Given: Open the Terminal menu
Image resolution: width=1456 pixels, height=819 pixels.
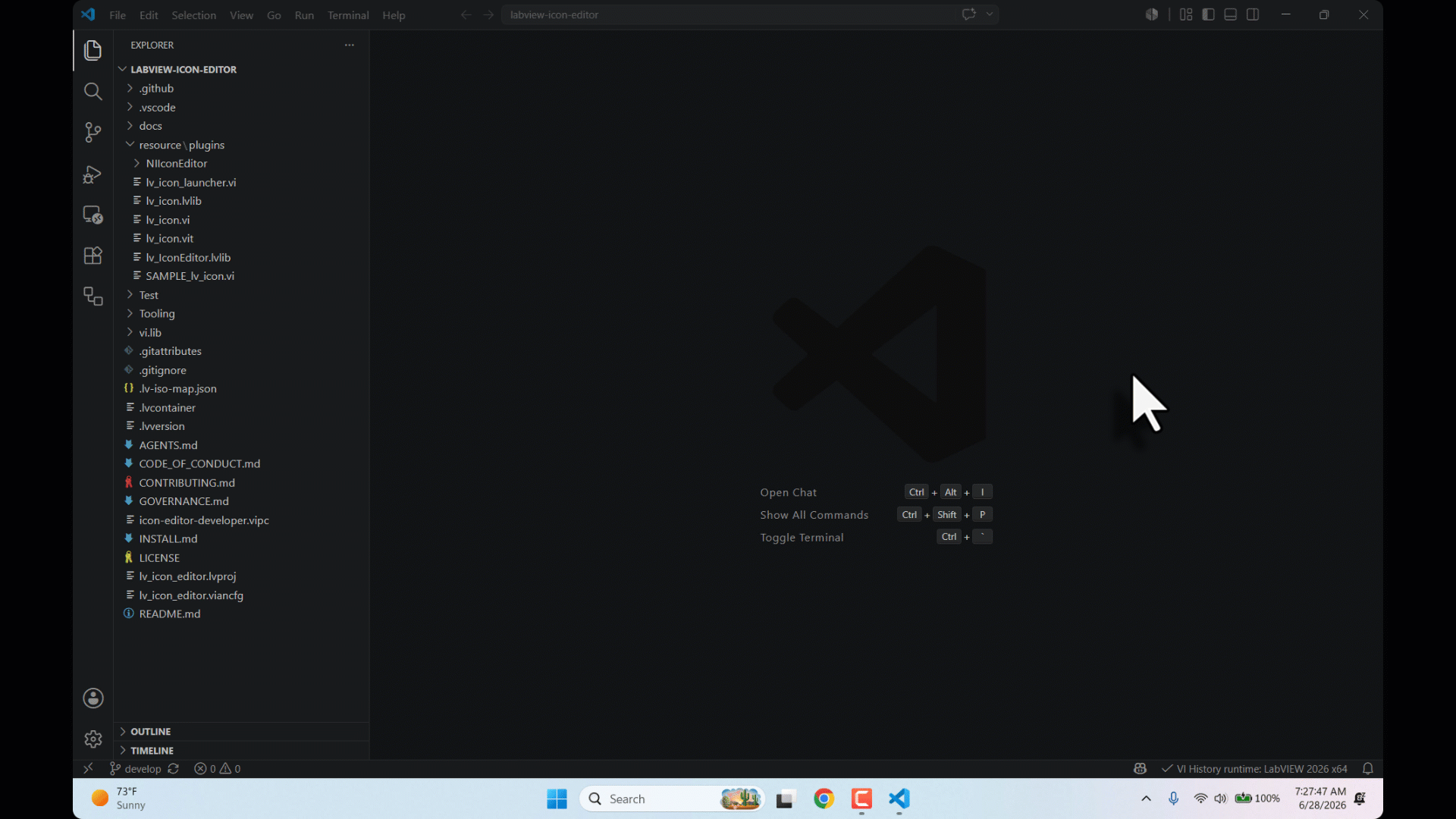Looking at the screenshot, I should click(348, 15).
